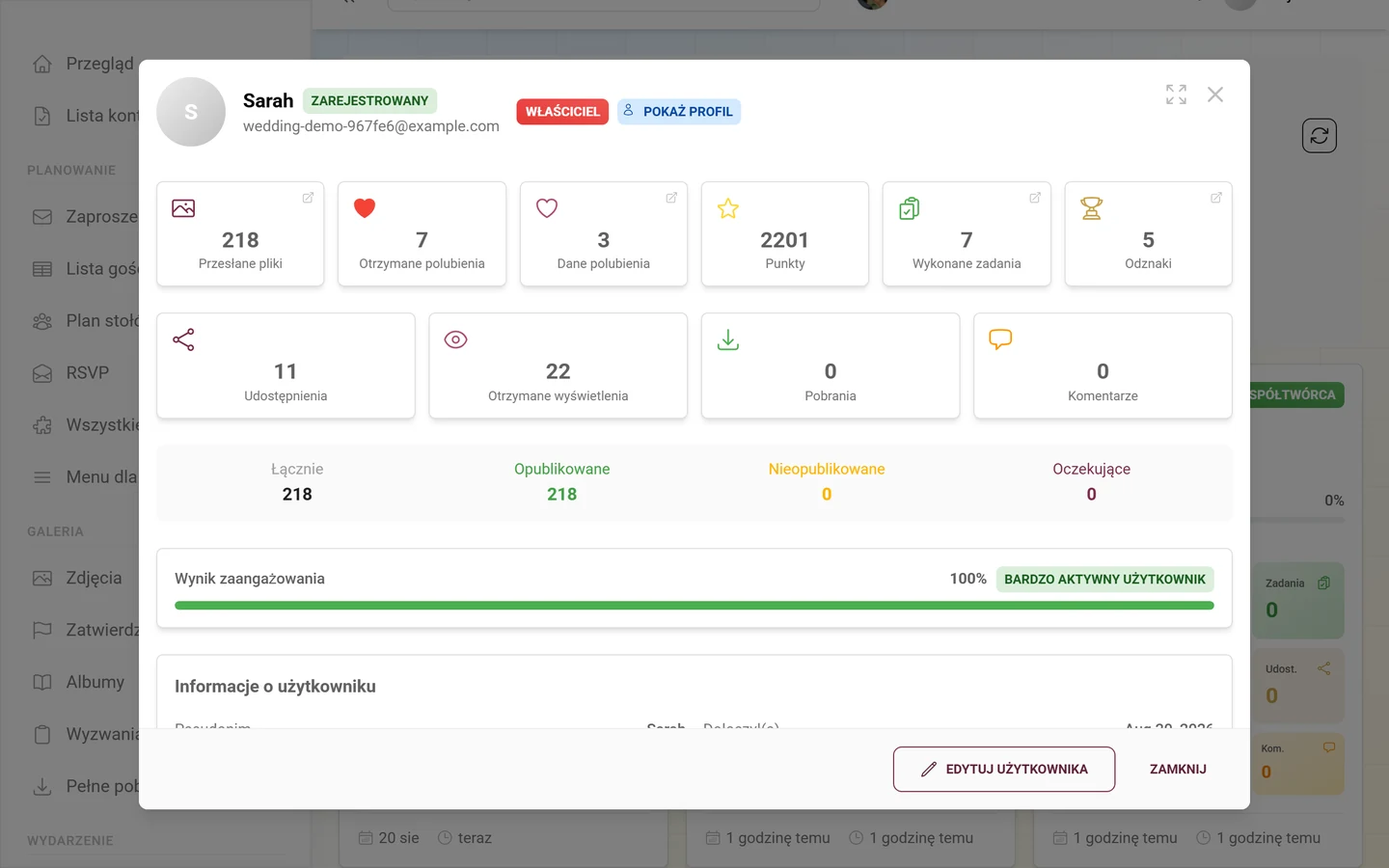Image resolution: width=1389 pixels, height=868 pixels.
Task: Click the email wedding-demo-967fe6@example.com
Action: [371, 126]
